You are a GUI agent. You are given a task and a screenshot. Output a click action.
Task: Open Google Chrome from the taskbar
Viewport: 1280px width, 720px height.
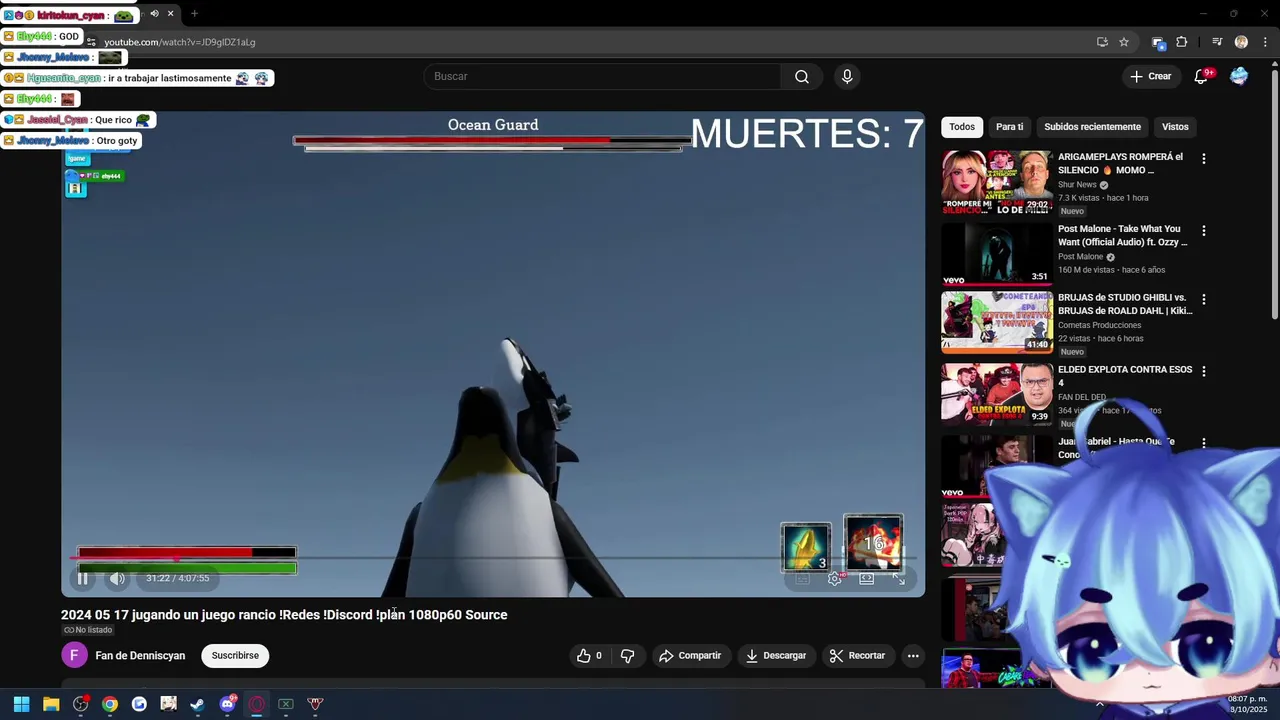[x=110, y=704]
